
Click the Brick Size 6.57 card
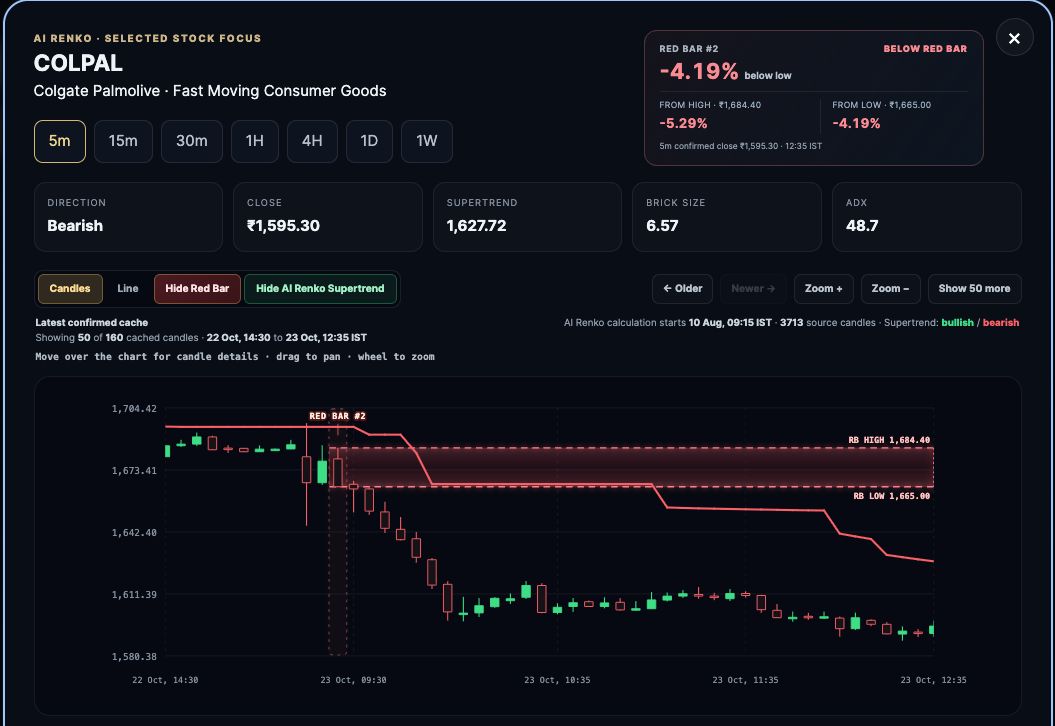coord(727,217)
